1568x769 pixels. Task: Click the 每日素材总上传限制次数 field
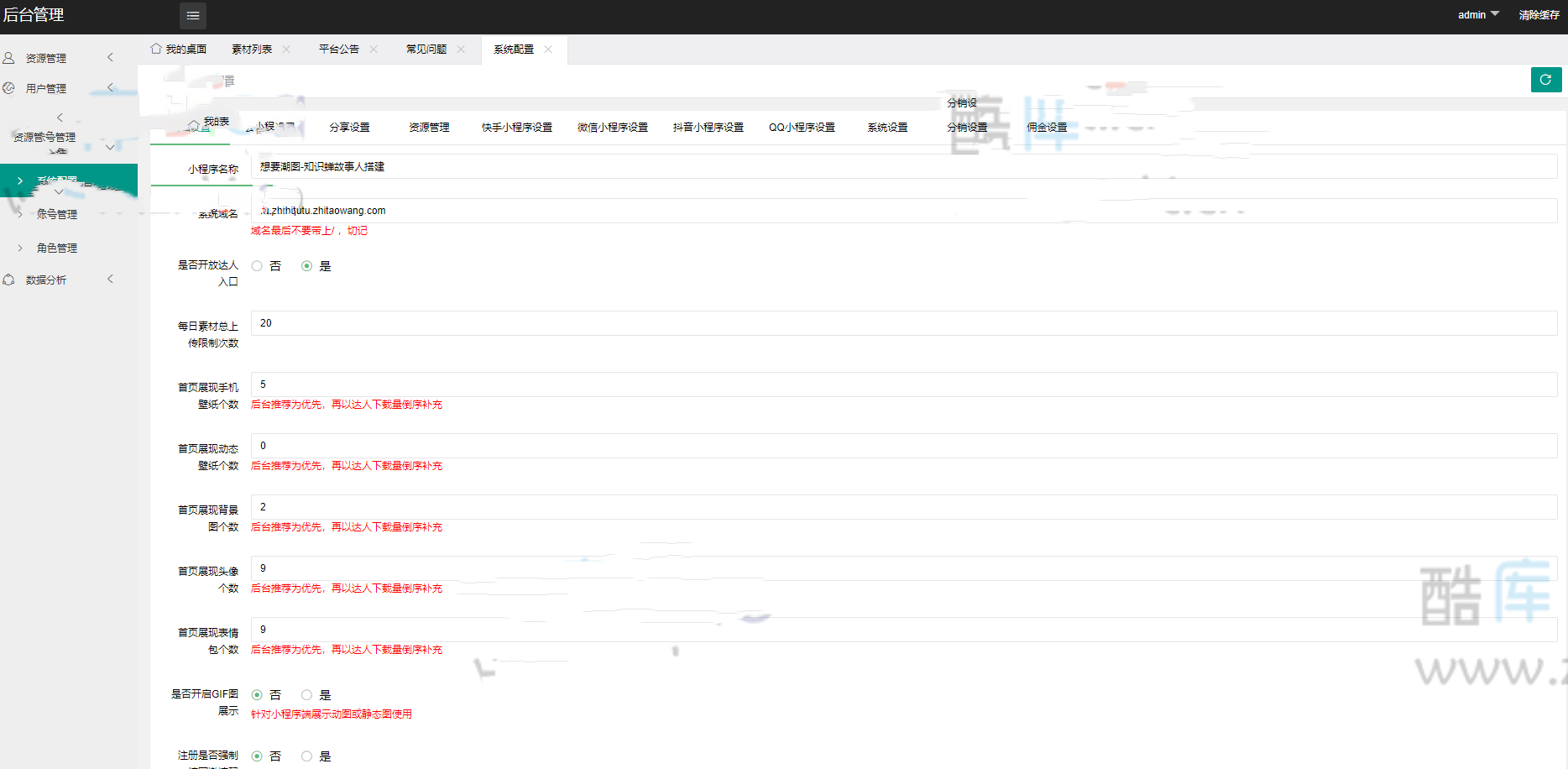pos(904,323)
